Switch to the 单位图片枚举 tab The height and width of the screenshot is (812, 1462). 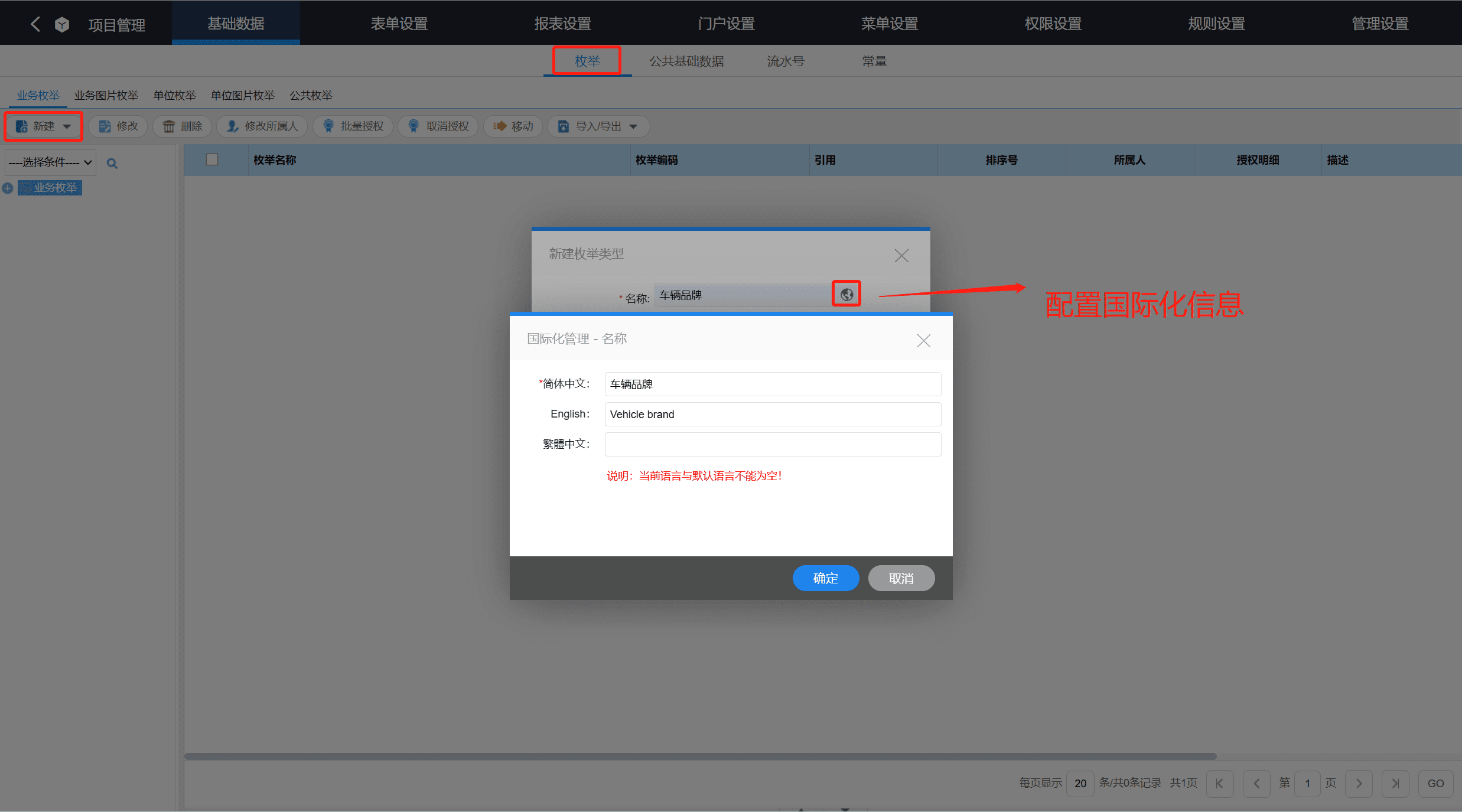[x=243, y=96]
